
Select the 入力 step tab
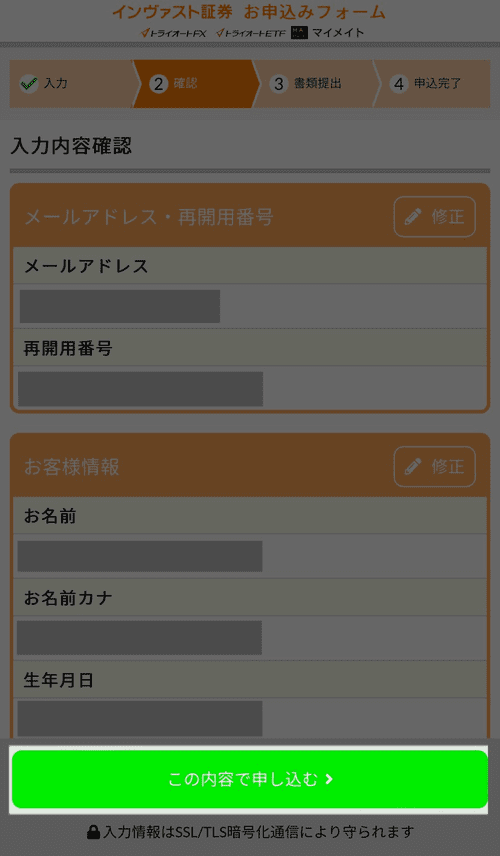pyautogui.click(x=72, y=84)
